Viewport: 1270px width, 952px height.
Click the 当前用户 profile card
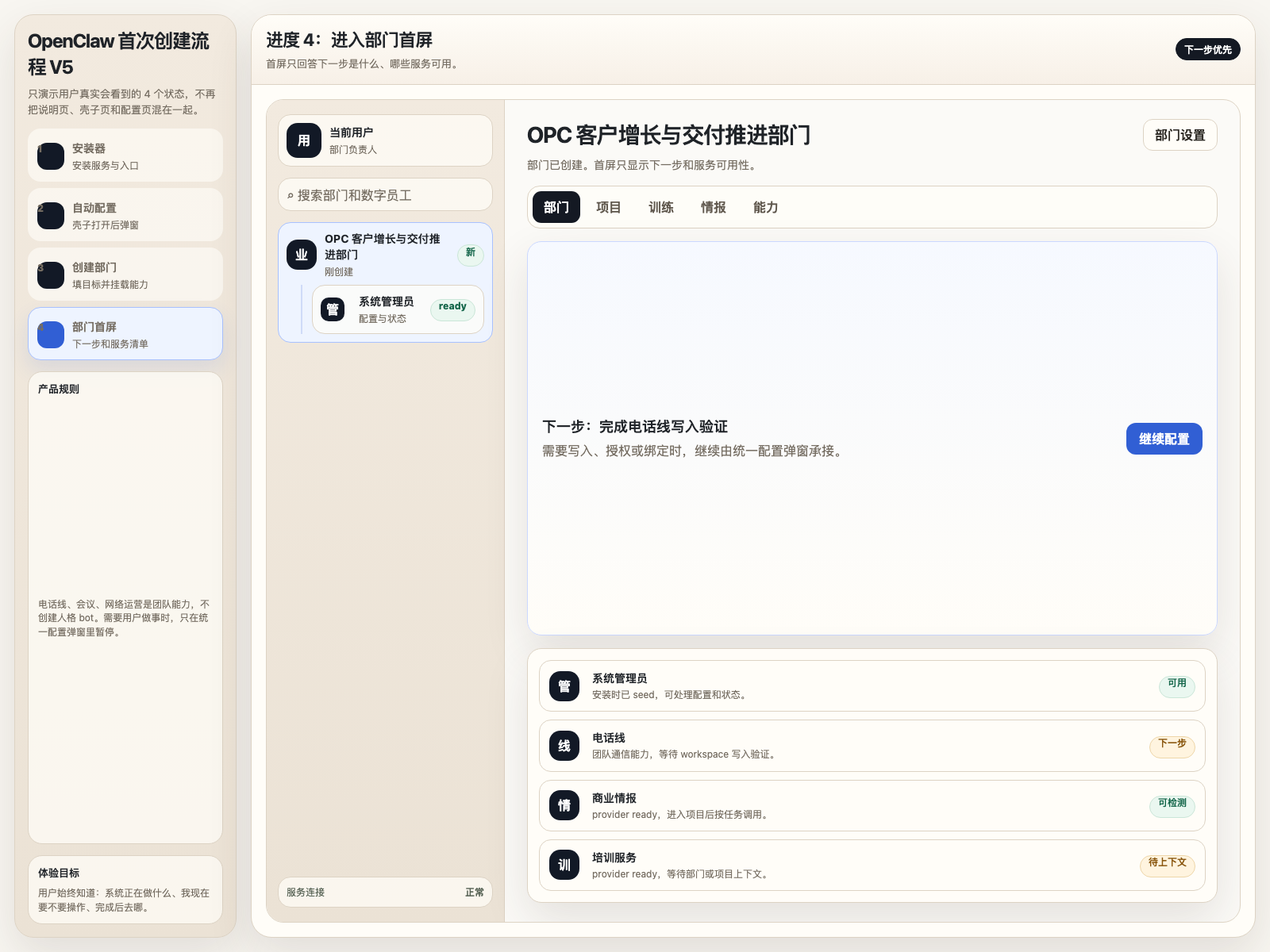pos(385,140)
